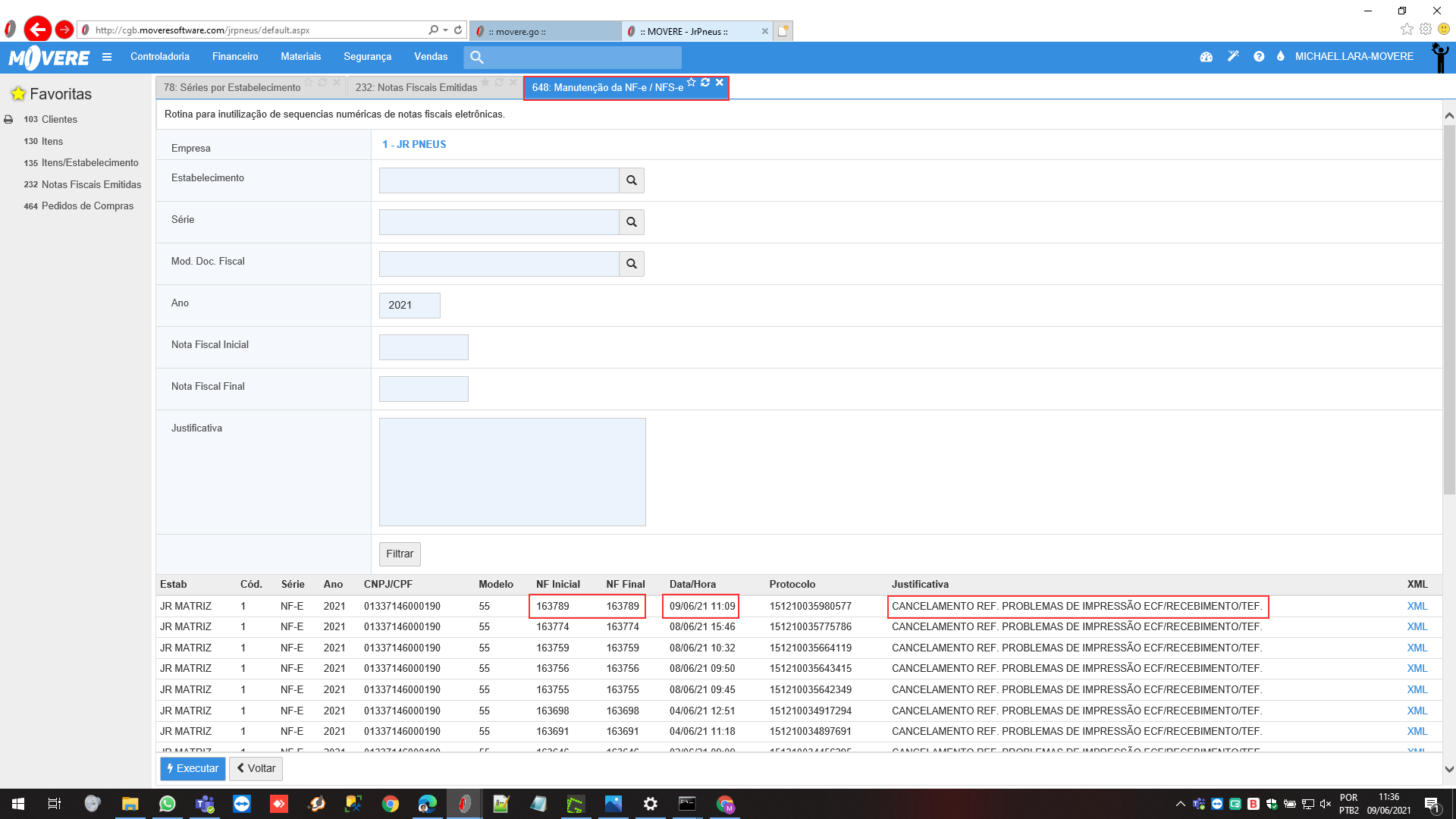The height and width of the screenshot is (819, 1456).
Task: Click the water drop theme icon
Action: (x=1281, y=56)
